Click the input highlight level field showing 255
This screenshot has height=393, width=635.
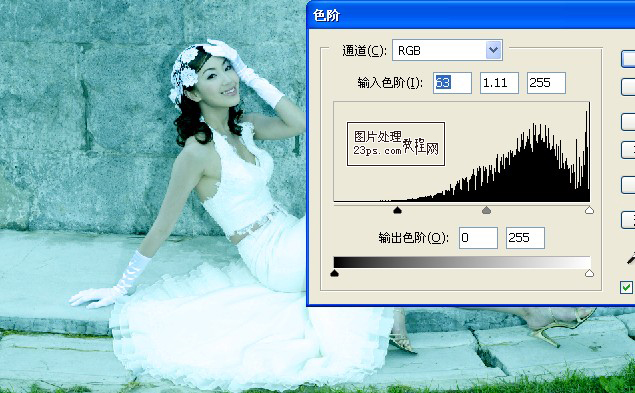click(546, 83)
